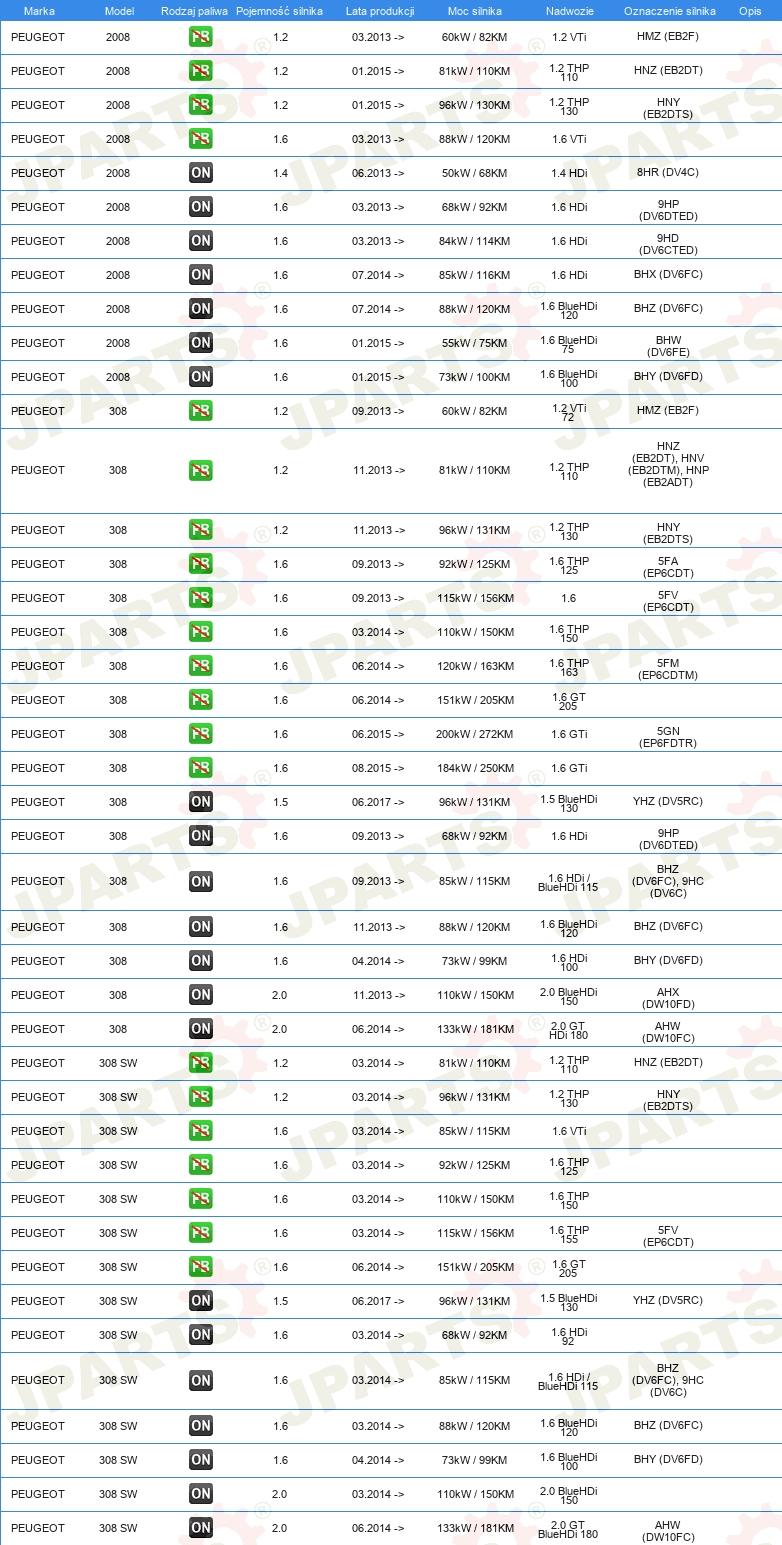The height and width of the screenshot is (1545, 782).
Task: Click the Opis column header
Action: 750,10
